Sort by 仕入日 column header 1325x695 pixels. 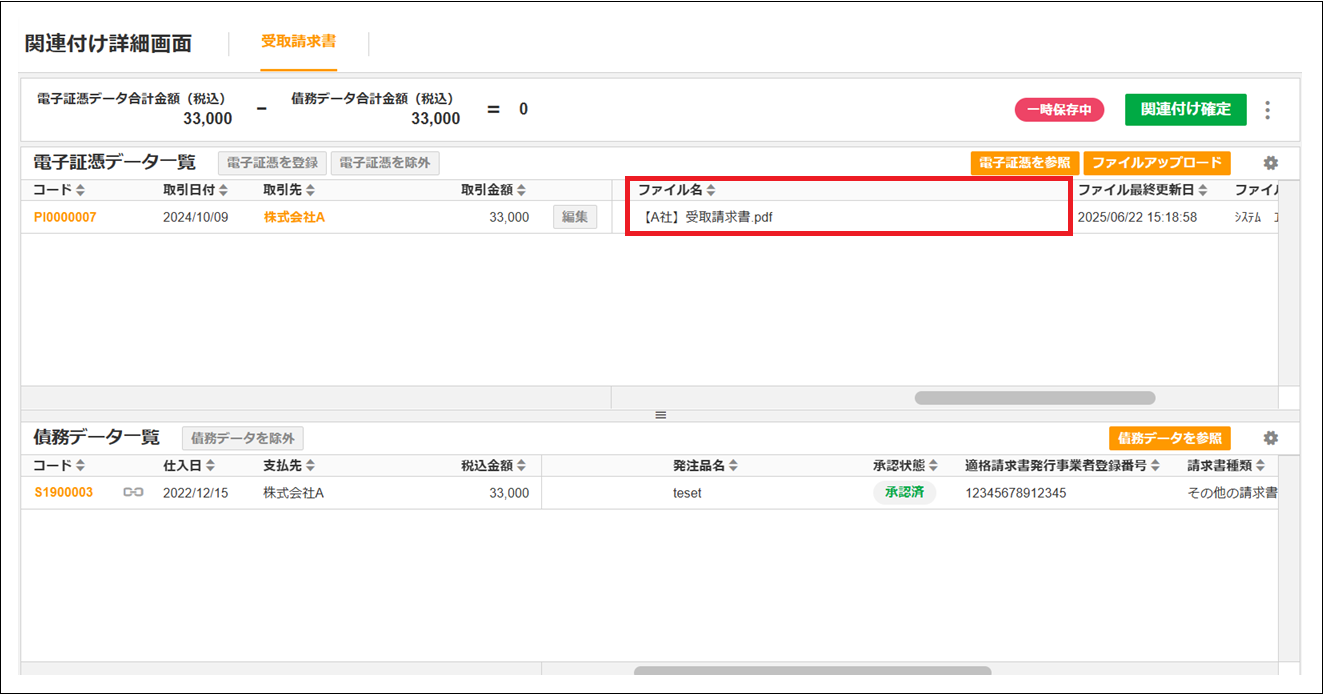click(x=210, y=466)
